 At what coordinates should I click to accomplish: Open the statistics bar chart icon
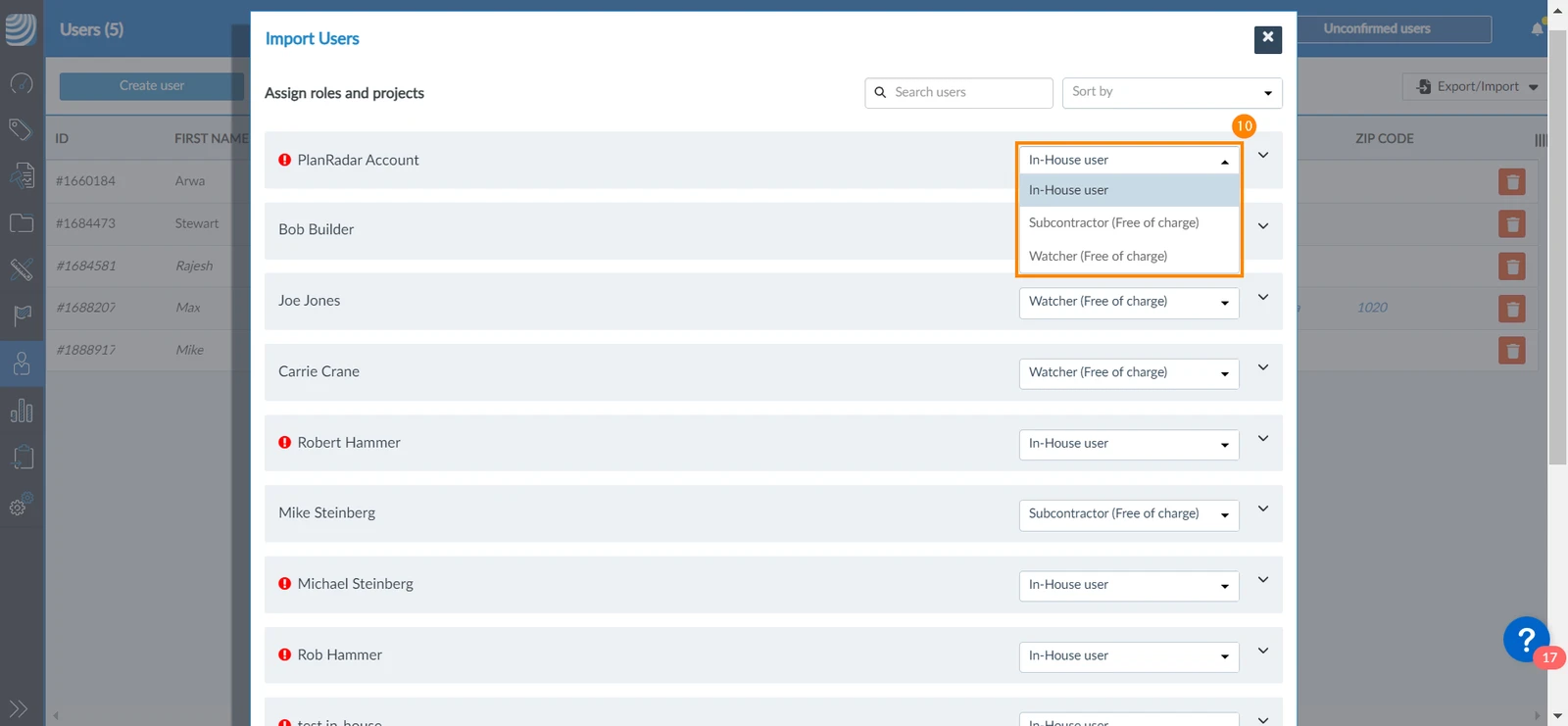coord(22,410)
